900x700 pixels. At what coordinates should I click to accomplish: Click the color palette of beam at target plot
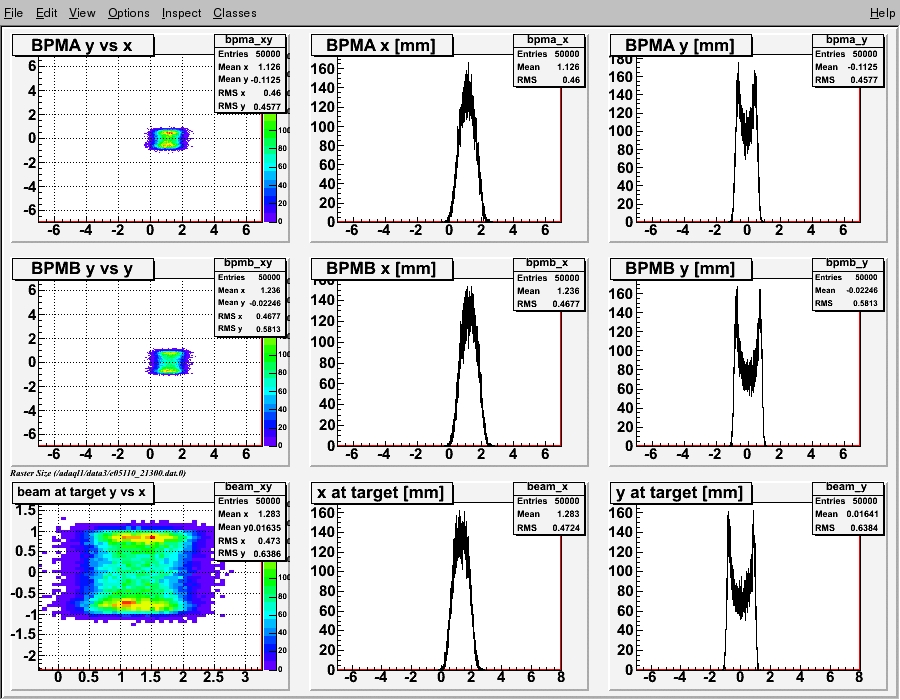[270, 615]
